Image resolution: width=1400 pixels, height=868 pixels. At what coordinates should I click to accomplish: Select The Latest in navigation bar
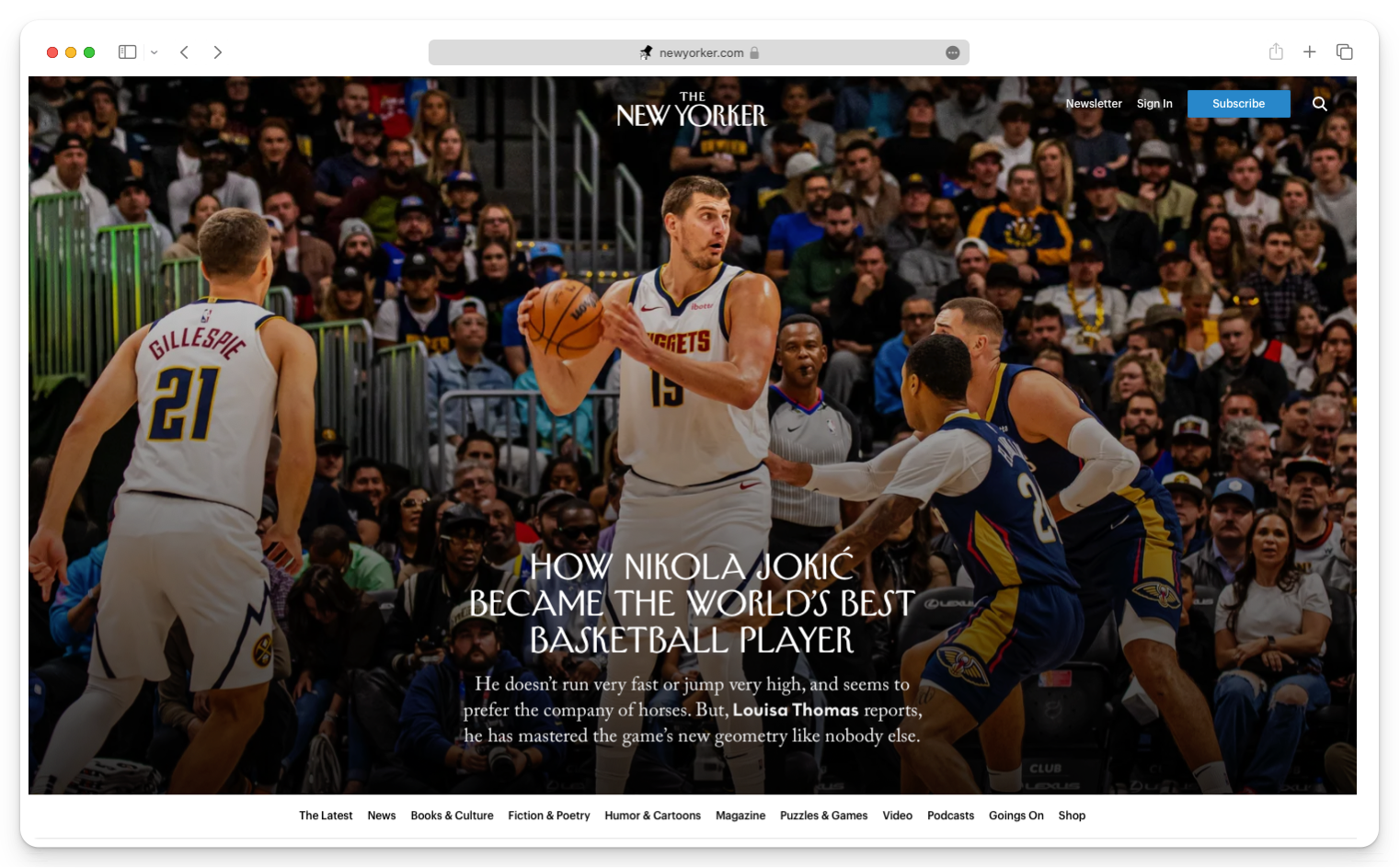tap(326, 816)
